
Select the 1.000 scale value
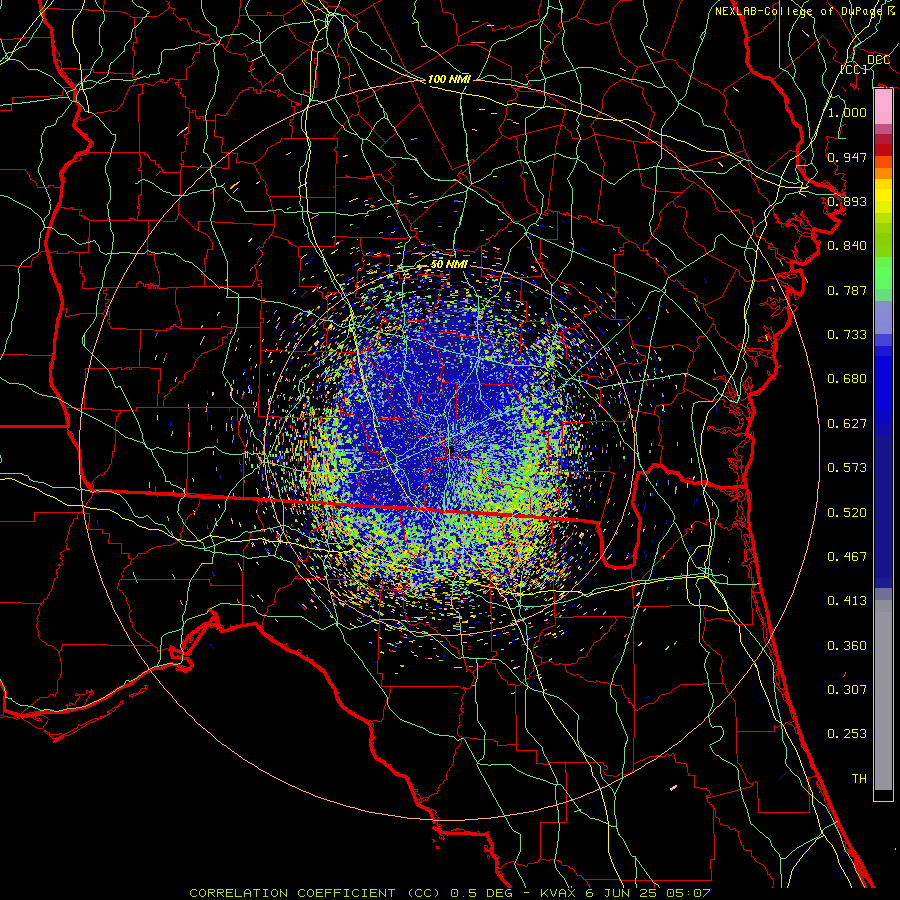847,112
